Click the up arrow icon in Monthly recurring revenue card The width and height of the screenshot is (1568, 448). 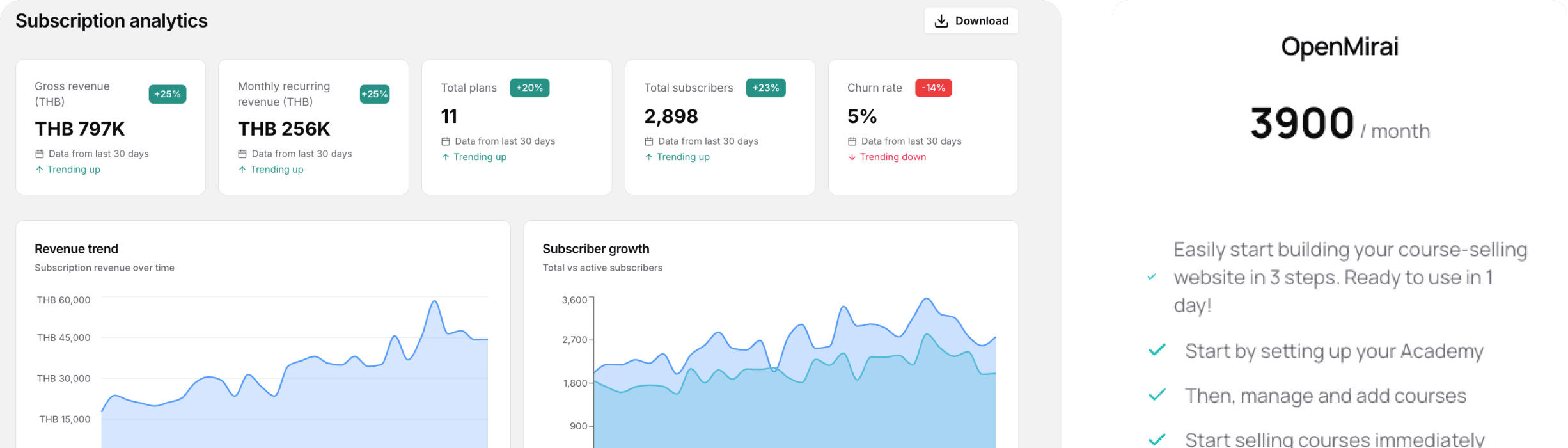pyautogui.click(x=242, y=170)
